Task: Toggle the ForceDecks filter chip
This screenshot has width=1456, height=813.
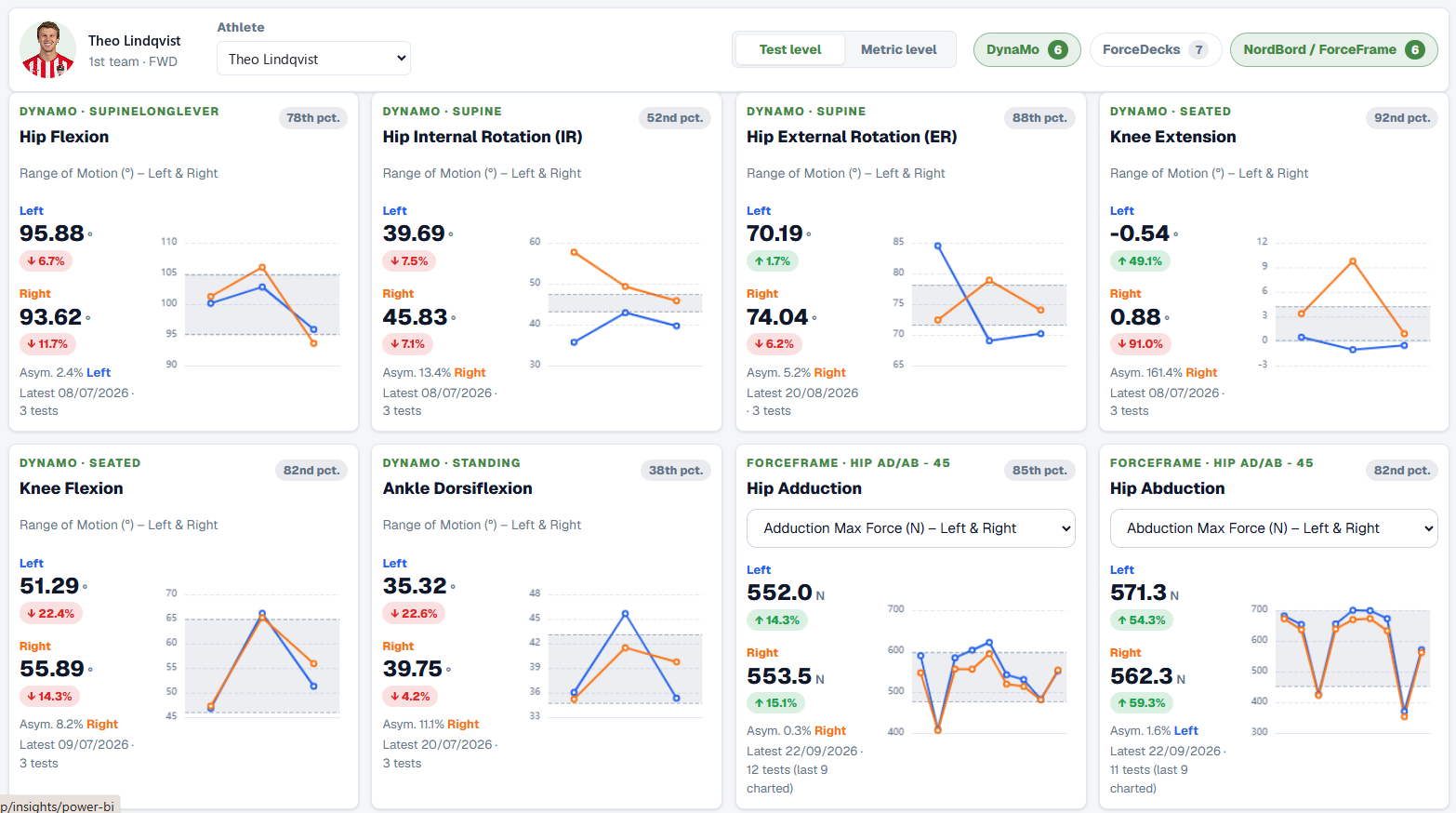Action: (x=1155, y=49)
